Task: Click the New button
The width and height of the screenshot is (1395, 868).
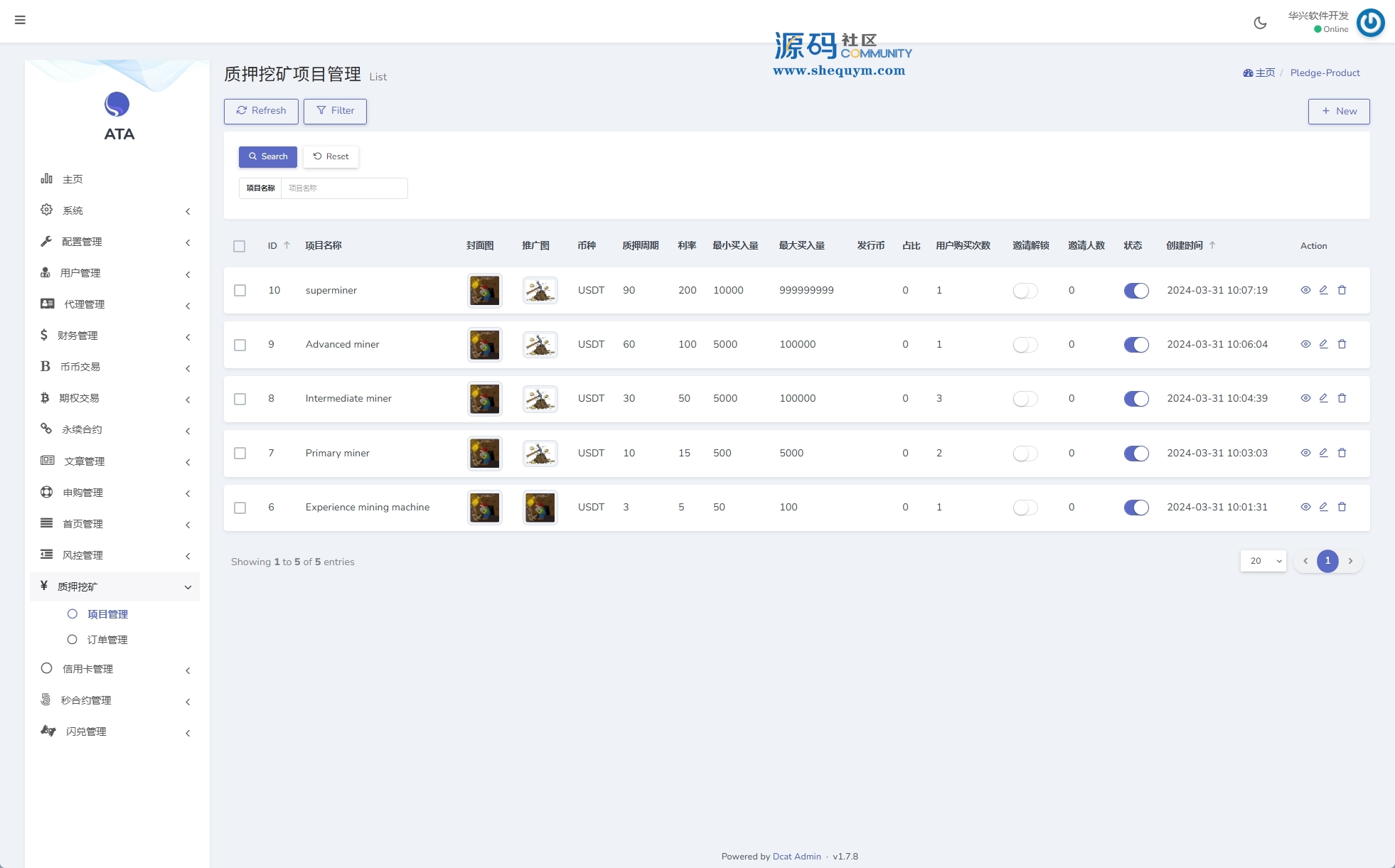Action: pyautogui.click(x=1338, y=111)
